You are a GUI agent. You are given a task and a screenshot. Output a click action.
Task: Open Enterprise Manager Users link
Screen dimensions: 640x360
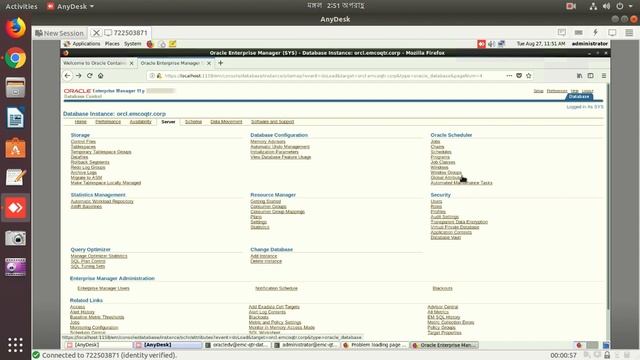tap(103, 288)
